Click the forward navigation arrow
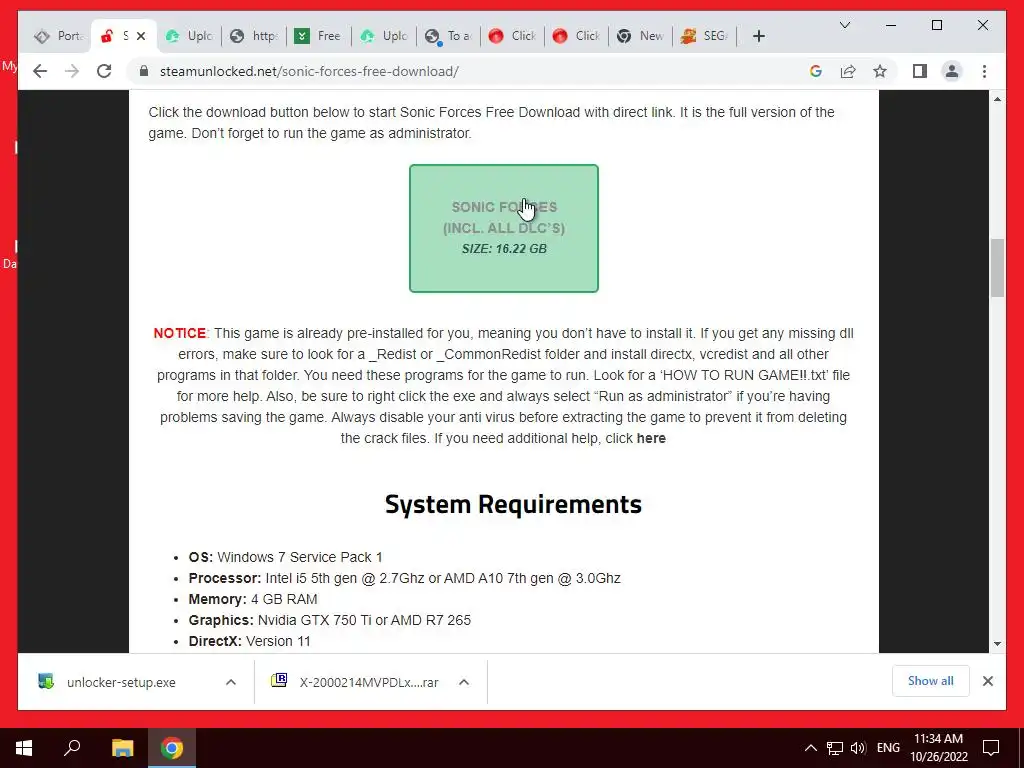Viewport: 1024px width, 768px height. pyautogui.click(x=72, y=71)
